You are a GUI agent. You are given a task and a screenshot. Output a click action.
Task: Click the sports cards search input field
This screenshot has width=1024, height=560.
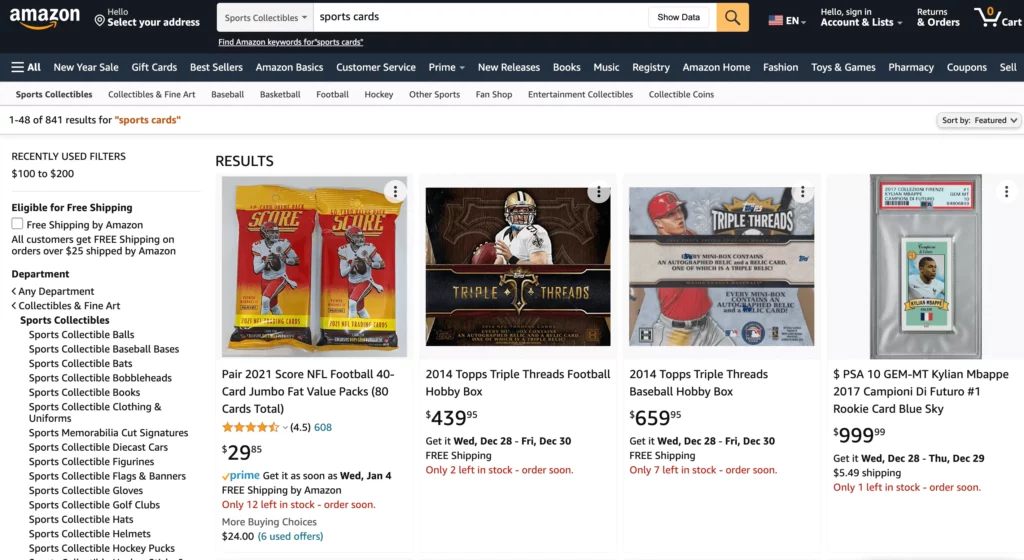click(x=480, y=18)
